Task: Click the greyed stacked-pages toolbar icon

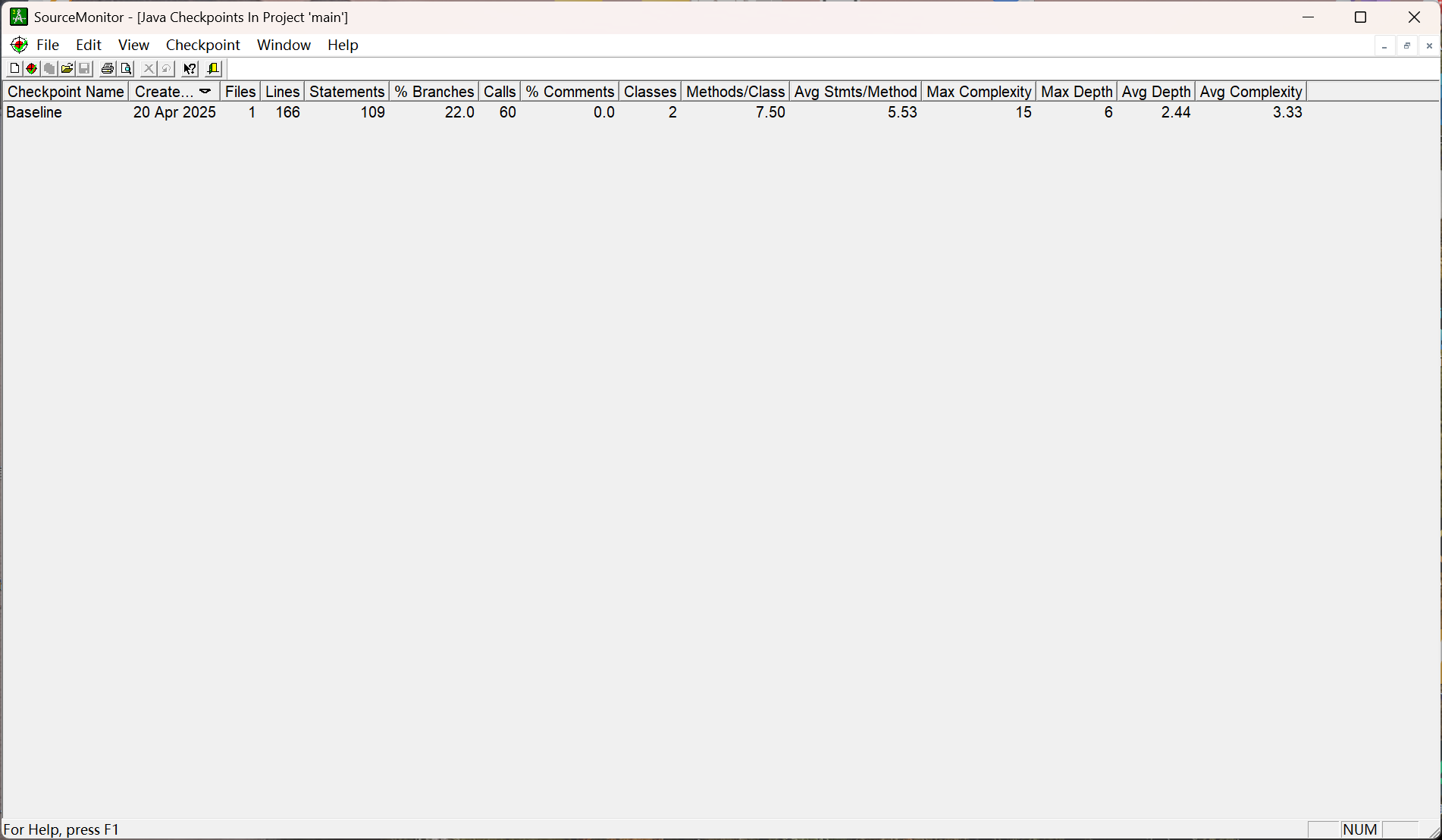Action: coord(49,69)
